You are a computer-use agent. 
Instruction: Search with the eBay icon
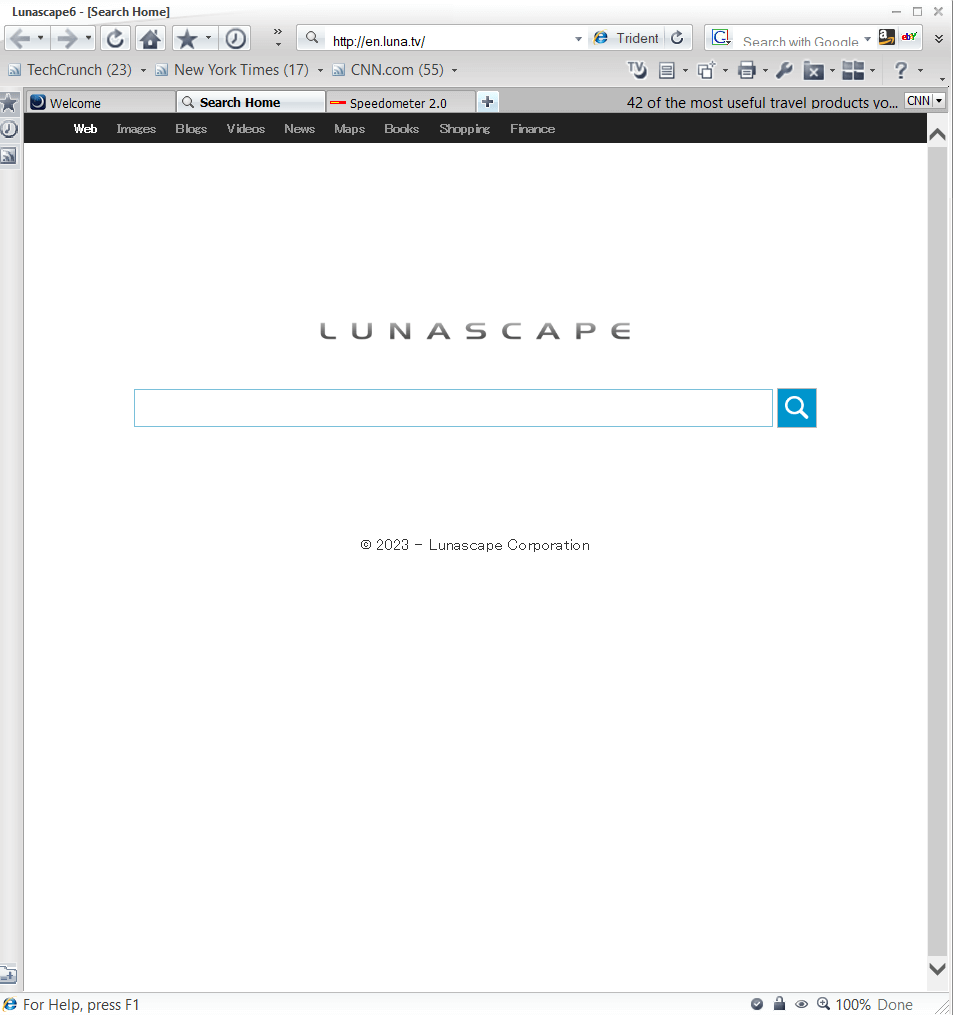tap(909, 37)
